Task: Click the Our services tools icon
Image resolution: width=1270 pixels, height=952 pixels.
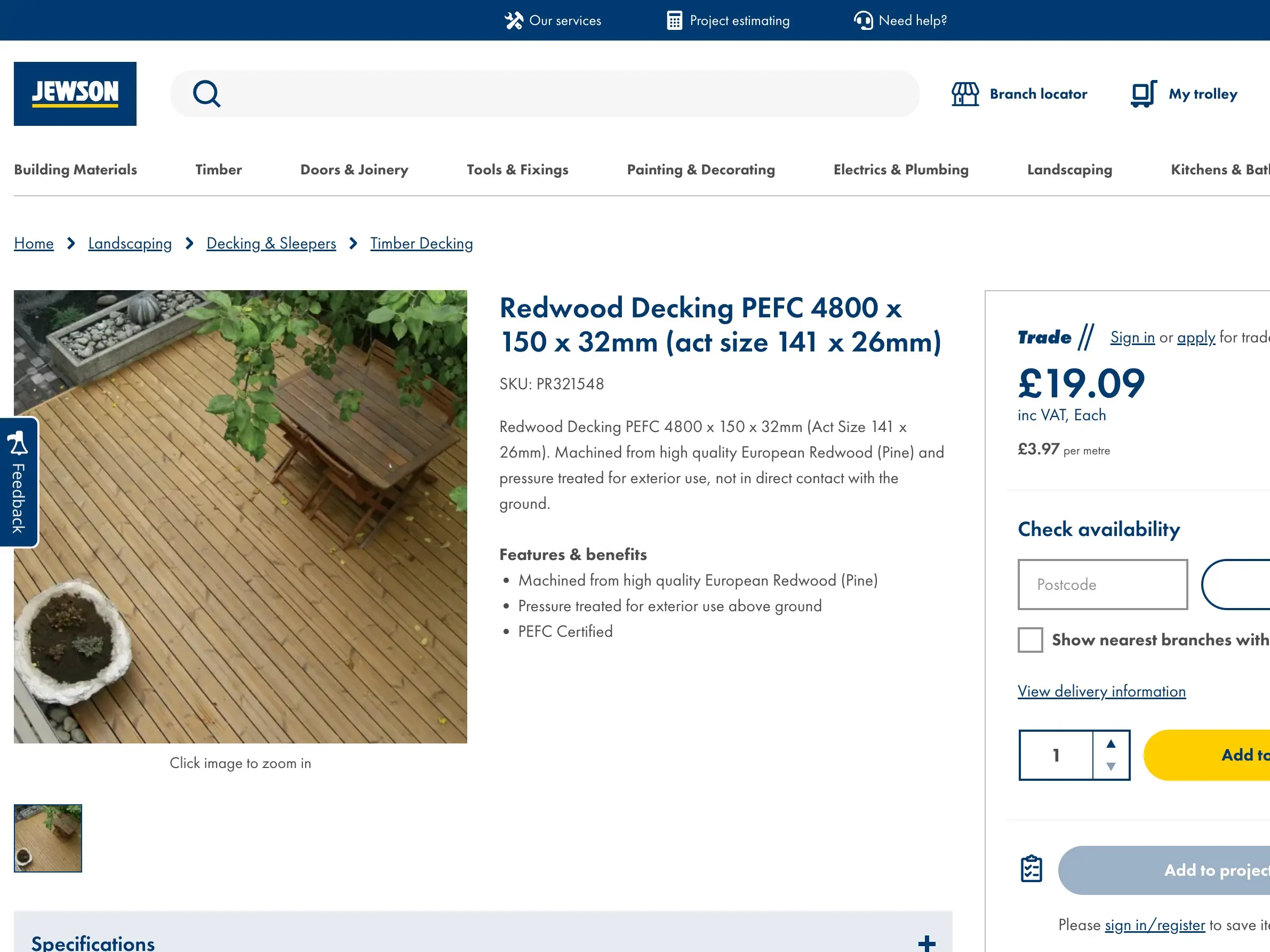Action: (x=514, y=21)
